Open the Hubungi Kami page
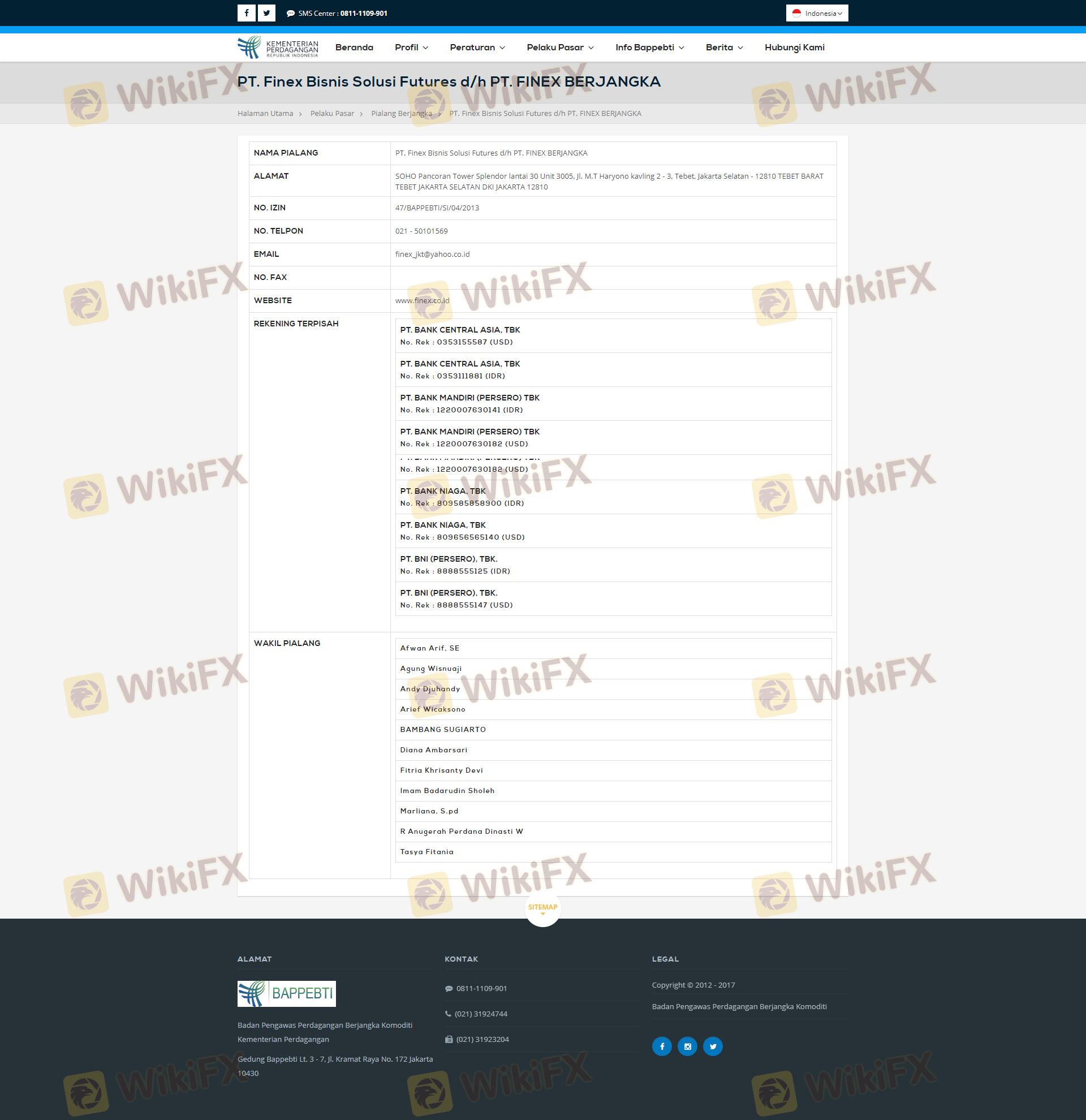 [794, 48]
